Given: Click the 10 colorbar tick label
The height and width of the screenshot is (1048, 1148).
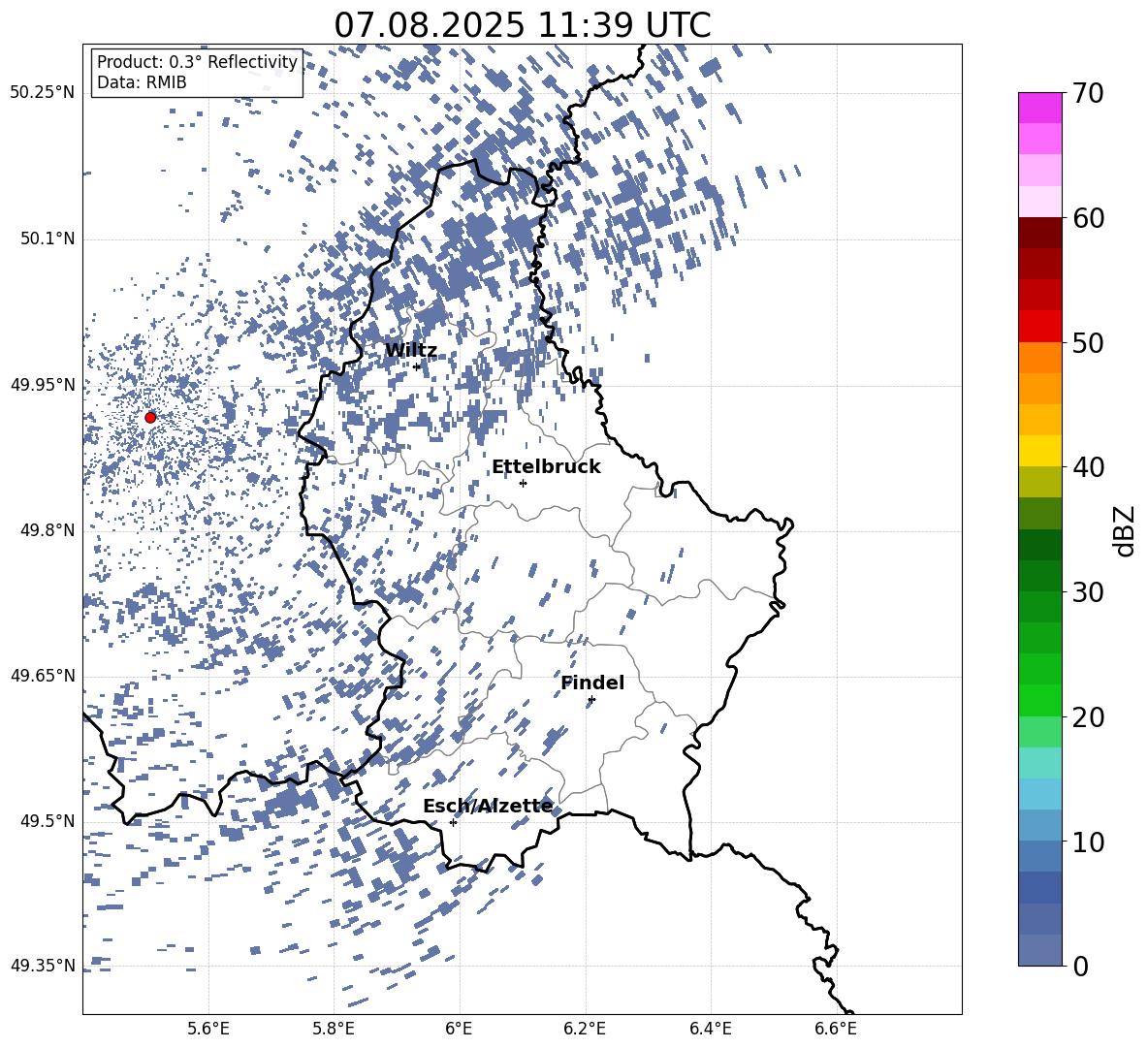Looking at the screenshot, I should (1088, 842).
